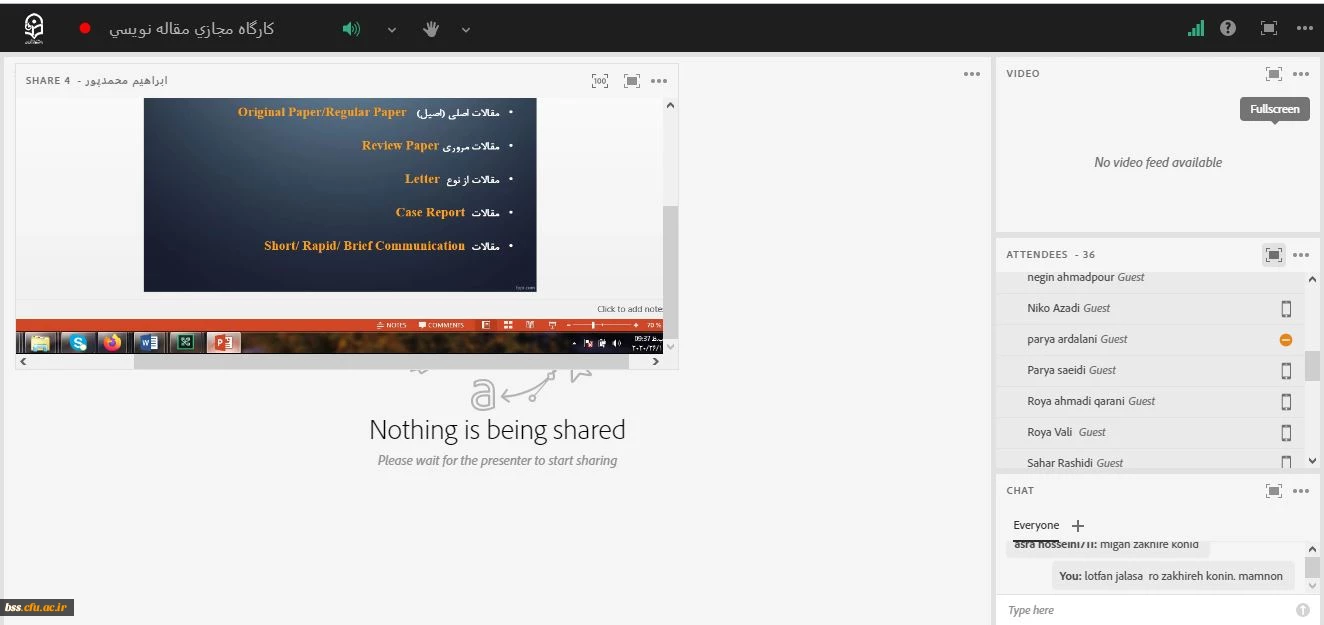This screenshot has height=625, width=1324.
Task: Expand the raise hand status dropdown
Action: click(466, 29)
